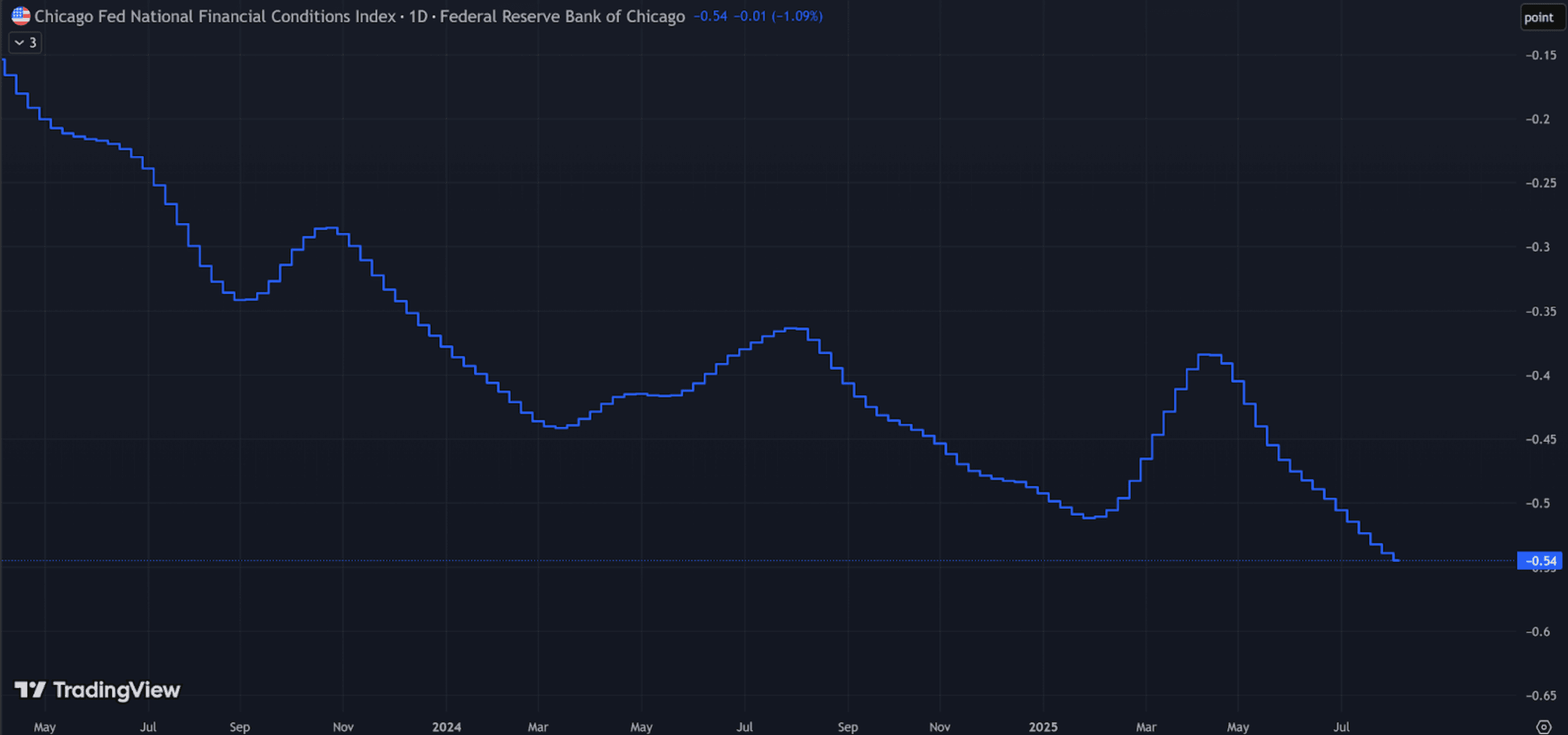Click the 1D interval label in title

(418, 16)
